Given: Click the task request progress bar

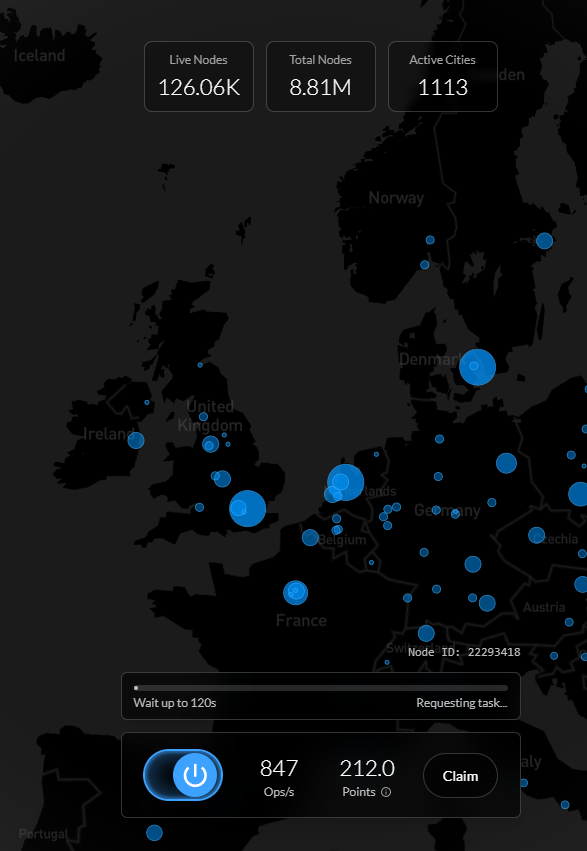Looking at the screenshot, I should tap(321, 688).
